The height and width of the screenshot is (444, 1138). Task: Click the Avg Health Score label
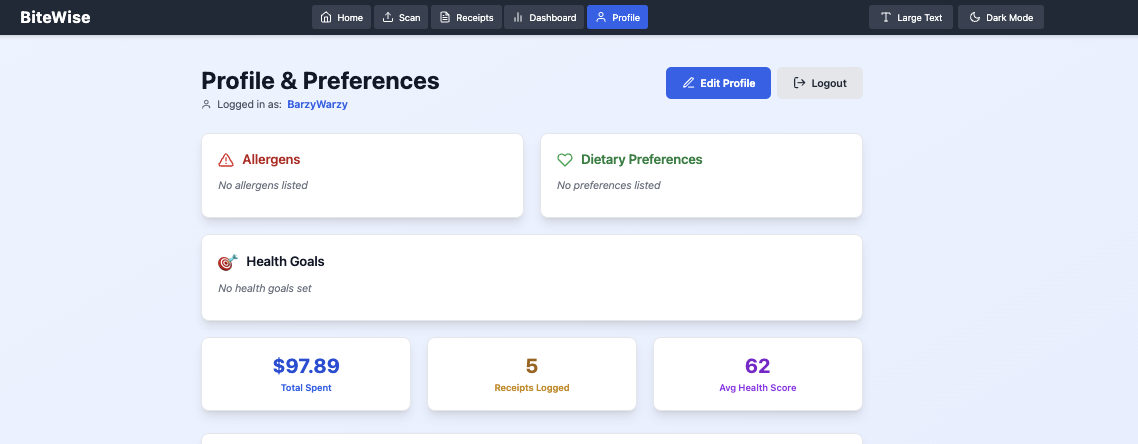(758, 388)
